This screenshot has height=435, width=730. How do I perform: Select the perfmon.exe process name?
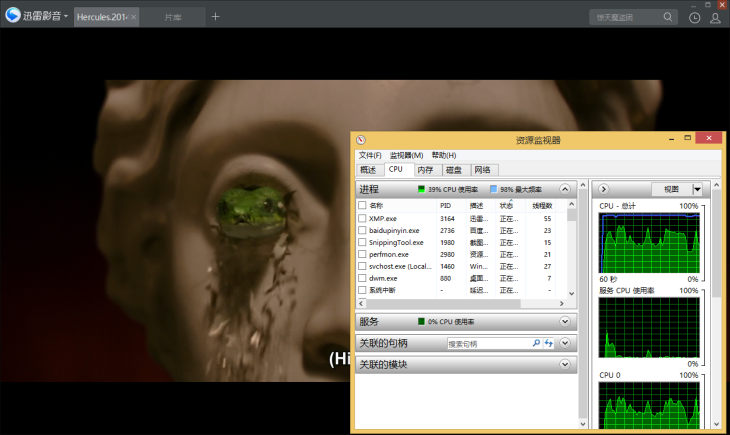point(389,254)
